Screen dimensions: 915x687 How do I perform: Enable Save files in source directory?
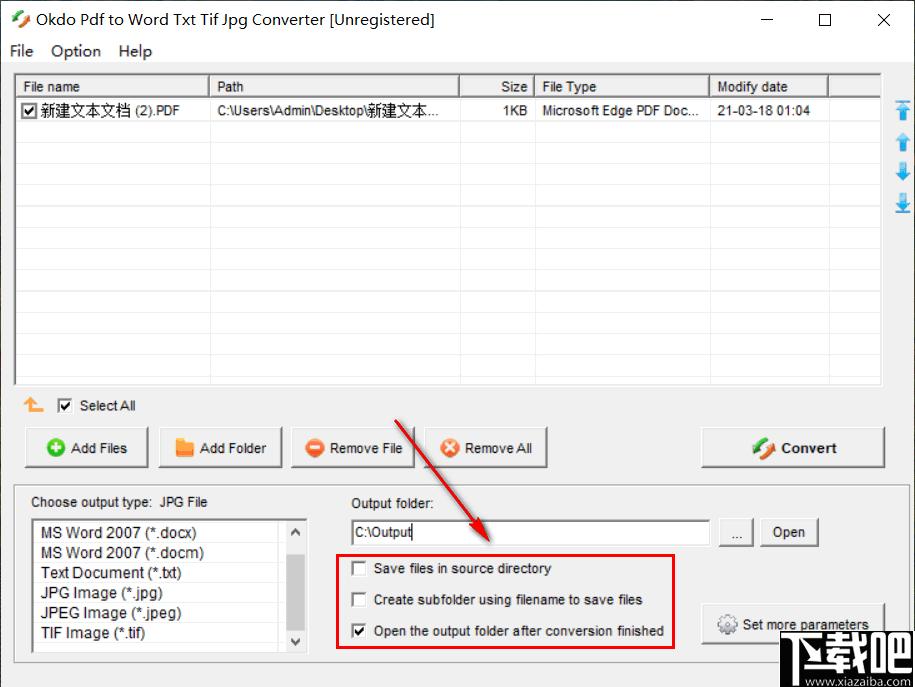pos(359,568)
